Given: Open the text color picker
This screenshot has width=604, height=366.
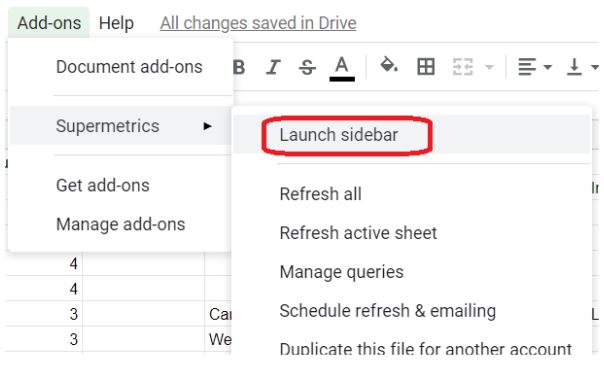Looking at the screenshot, I should point(342,68).
